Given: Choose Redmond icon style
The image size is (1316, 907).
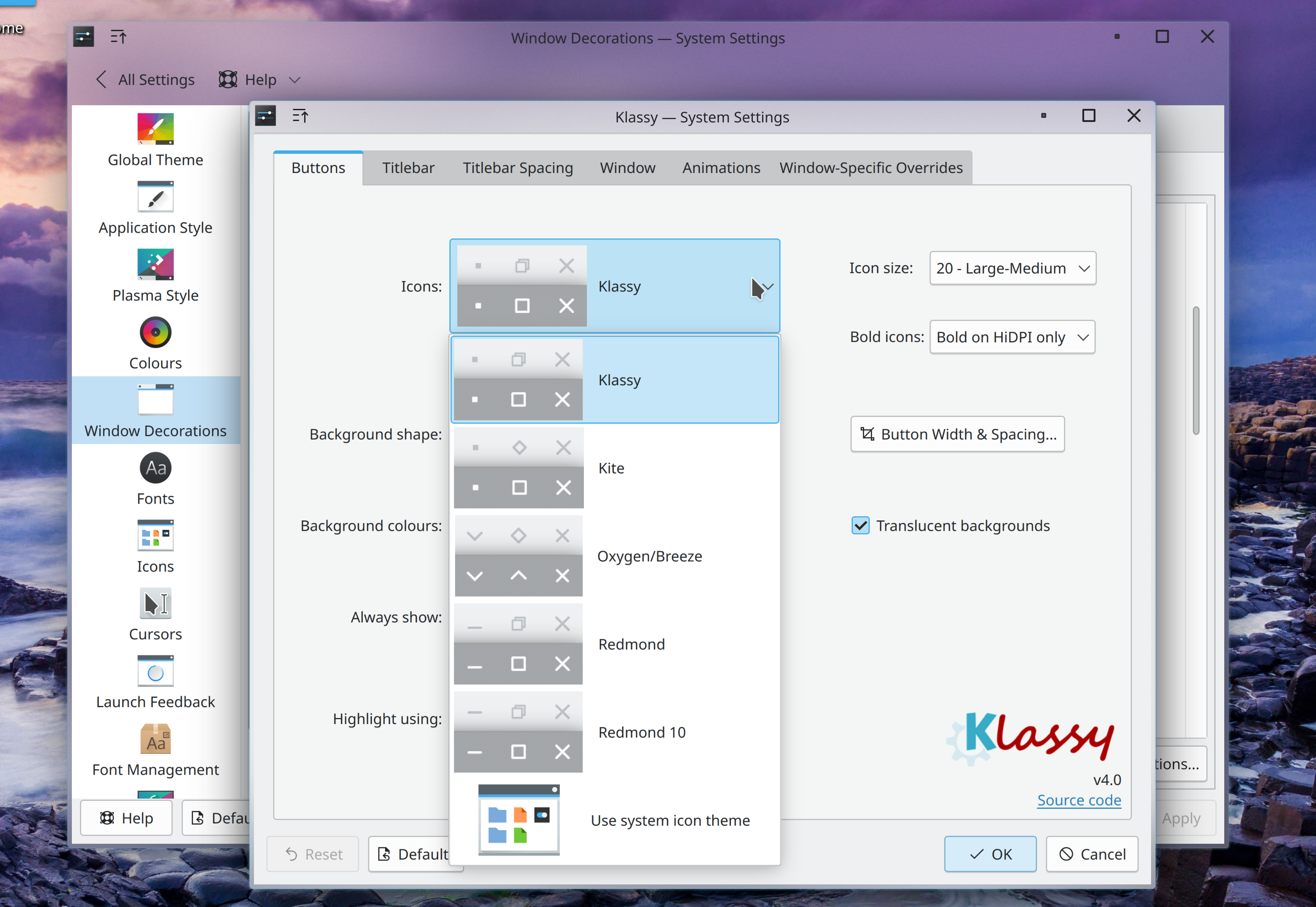Looking at the screenshot, I should [x=615, y=644].
